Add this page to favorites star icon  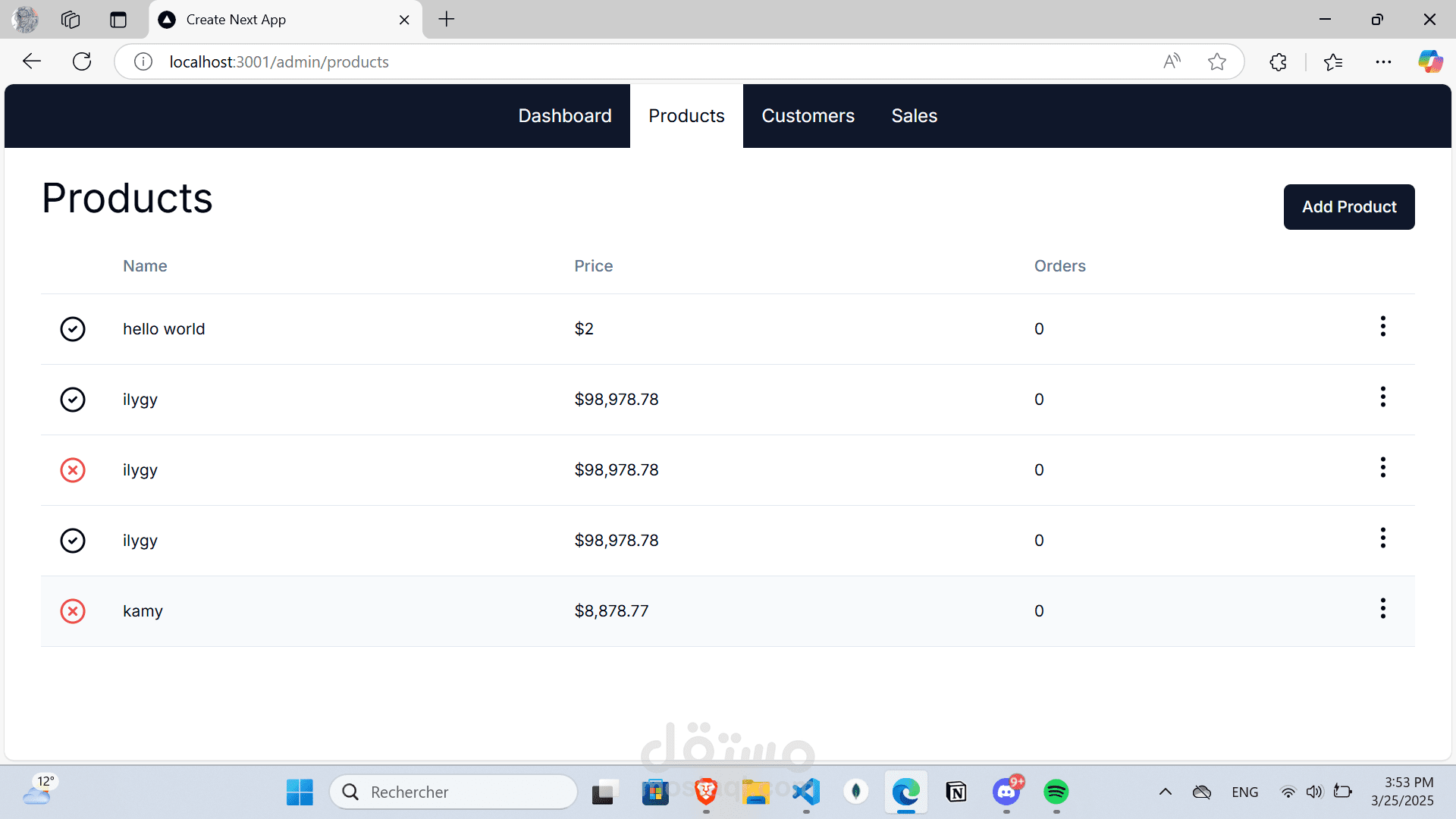tap(1216, 61)
